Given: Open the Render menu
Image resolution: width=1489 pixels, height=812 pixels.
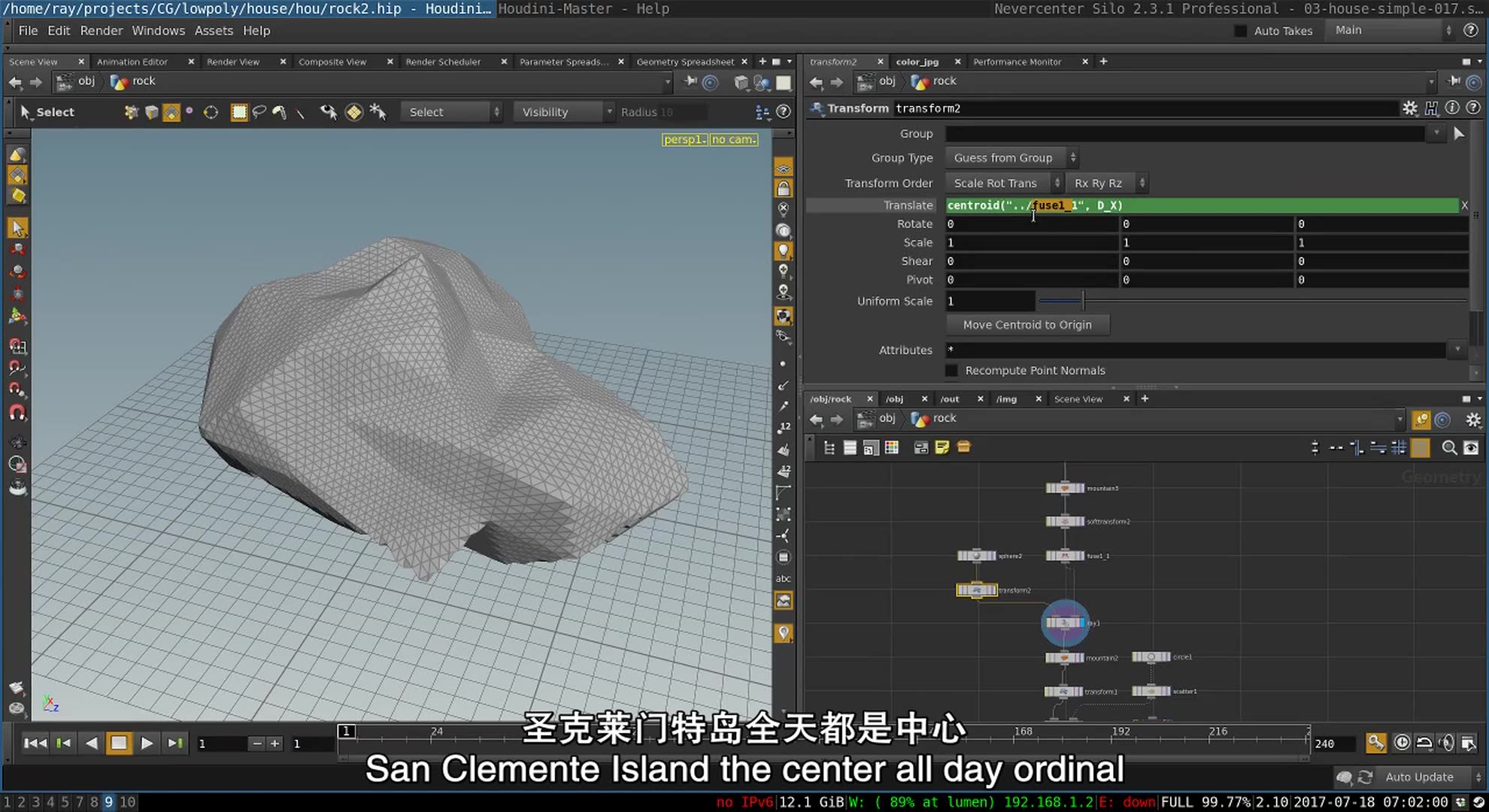Looking at the screenshot, I should point(101,31).
